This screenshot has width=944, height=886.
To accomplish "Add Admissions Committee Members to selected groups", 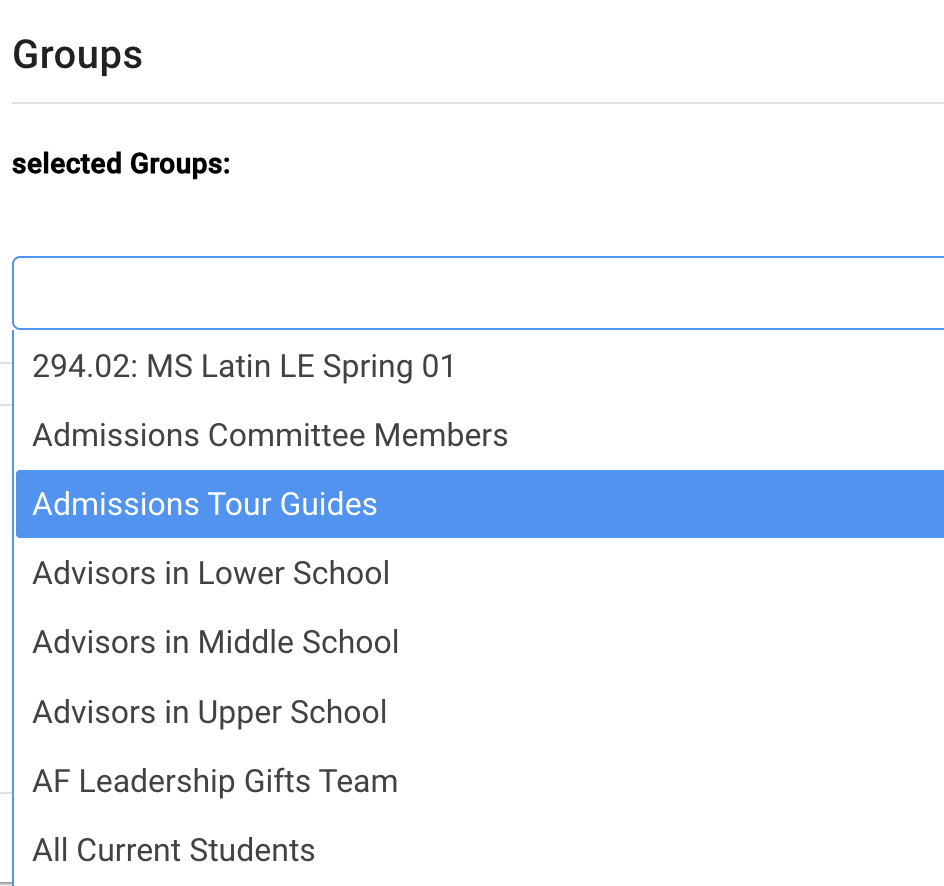I will tap(270, 436).
